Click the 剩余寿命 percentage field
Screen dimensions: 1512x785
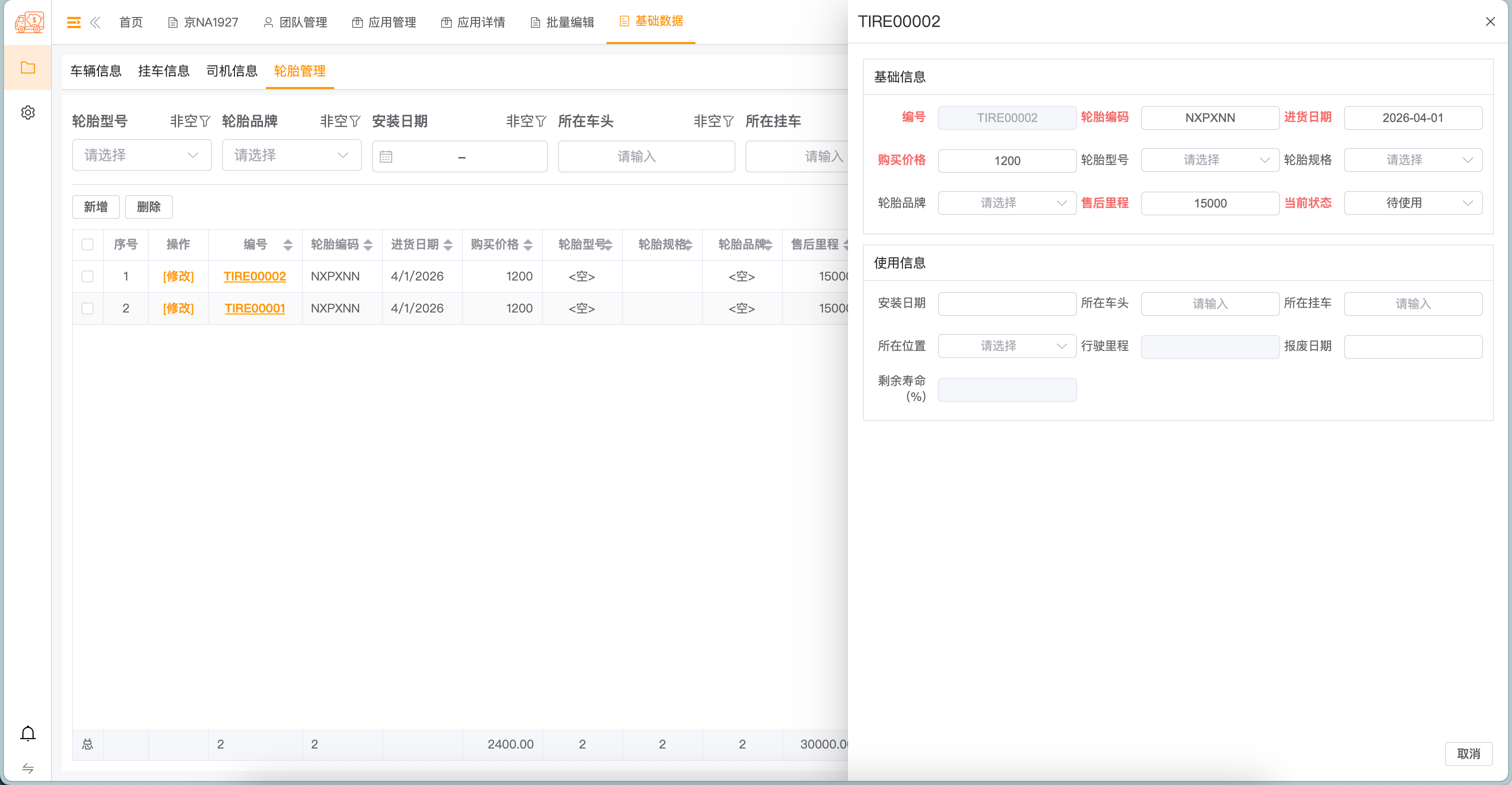coord(1006,389)
